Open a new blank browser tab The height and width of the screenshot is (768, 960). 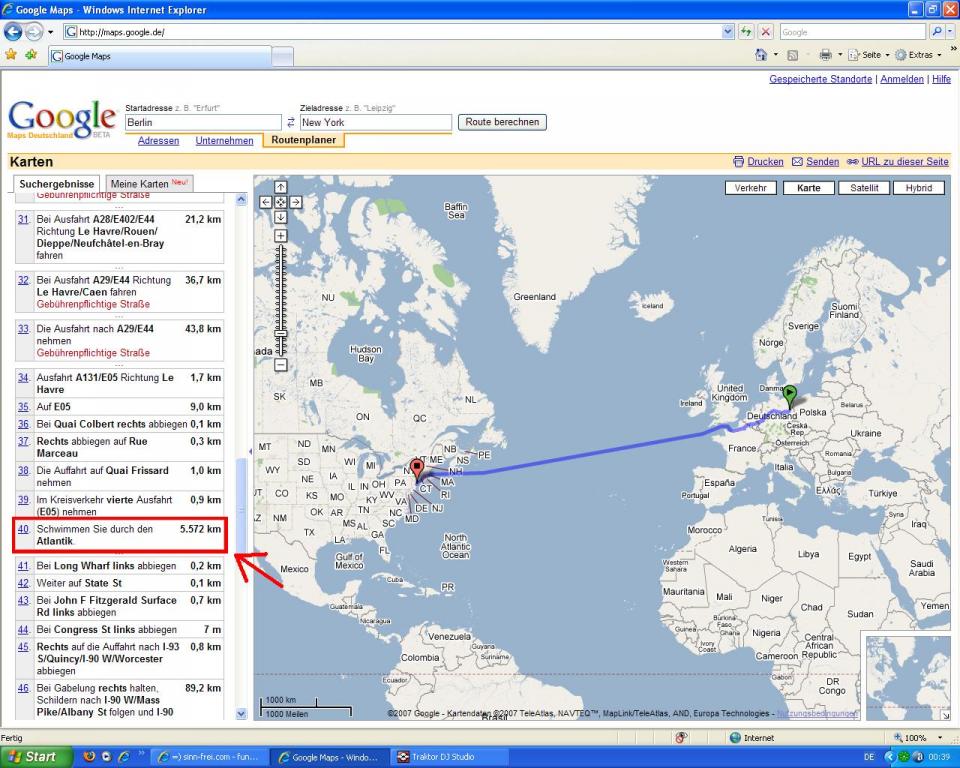point(282,57)
